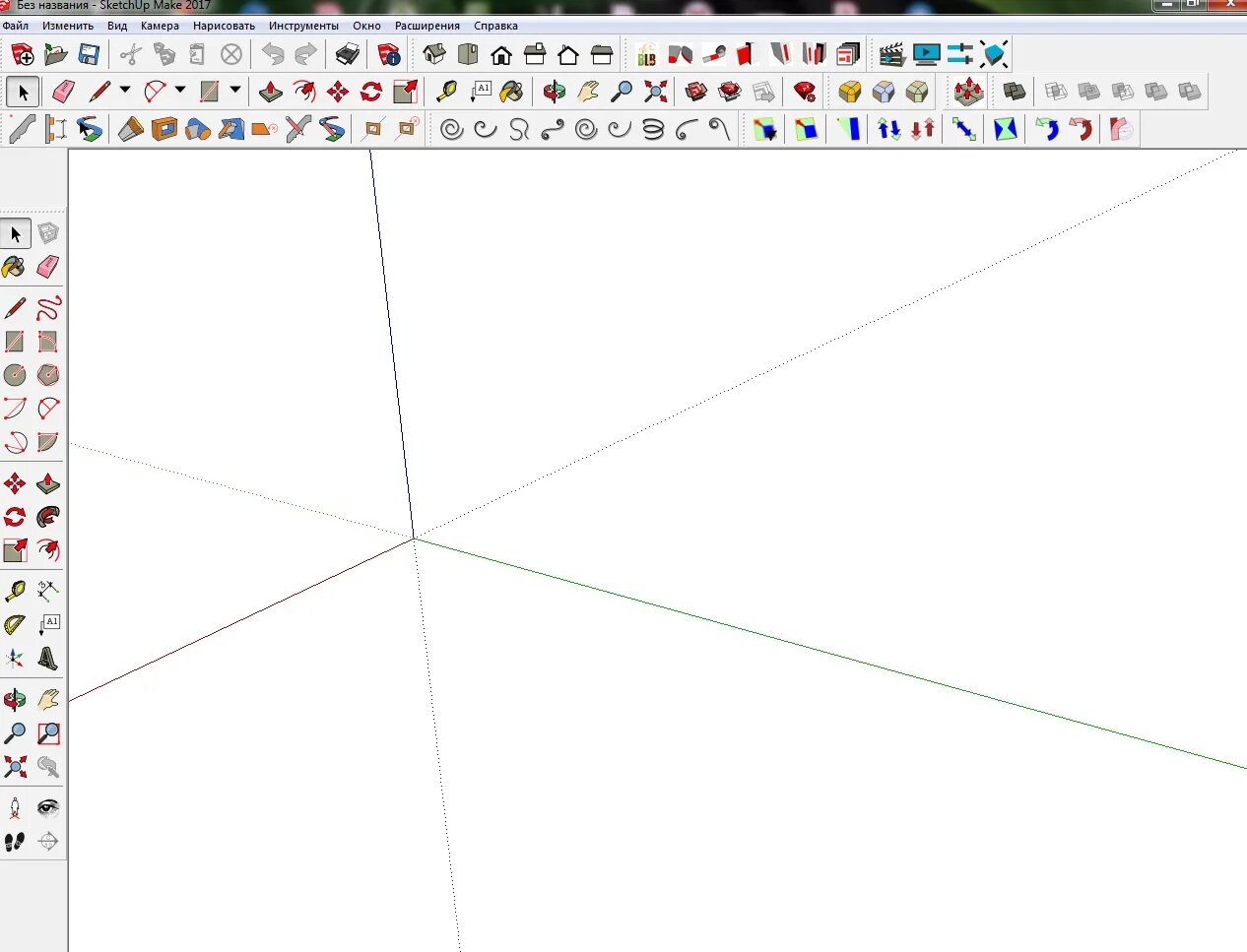The image size is (1247, 952).
Task: Select the Pan hand tool in left panel
Action: pyautogui.click(x=48, y=700)
